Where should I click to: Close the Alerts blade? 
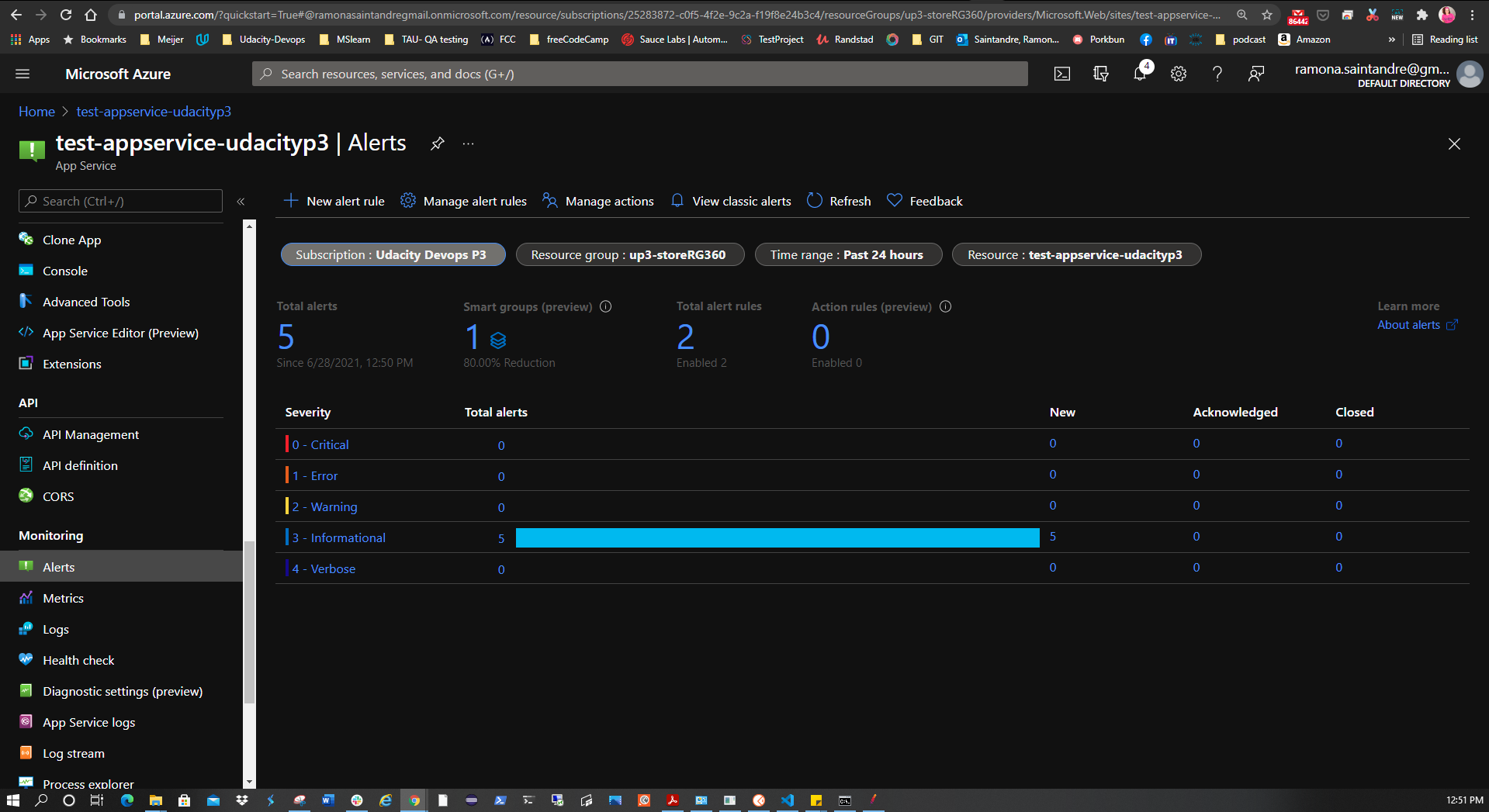tap(1454, 144)
